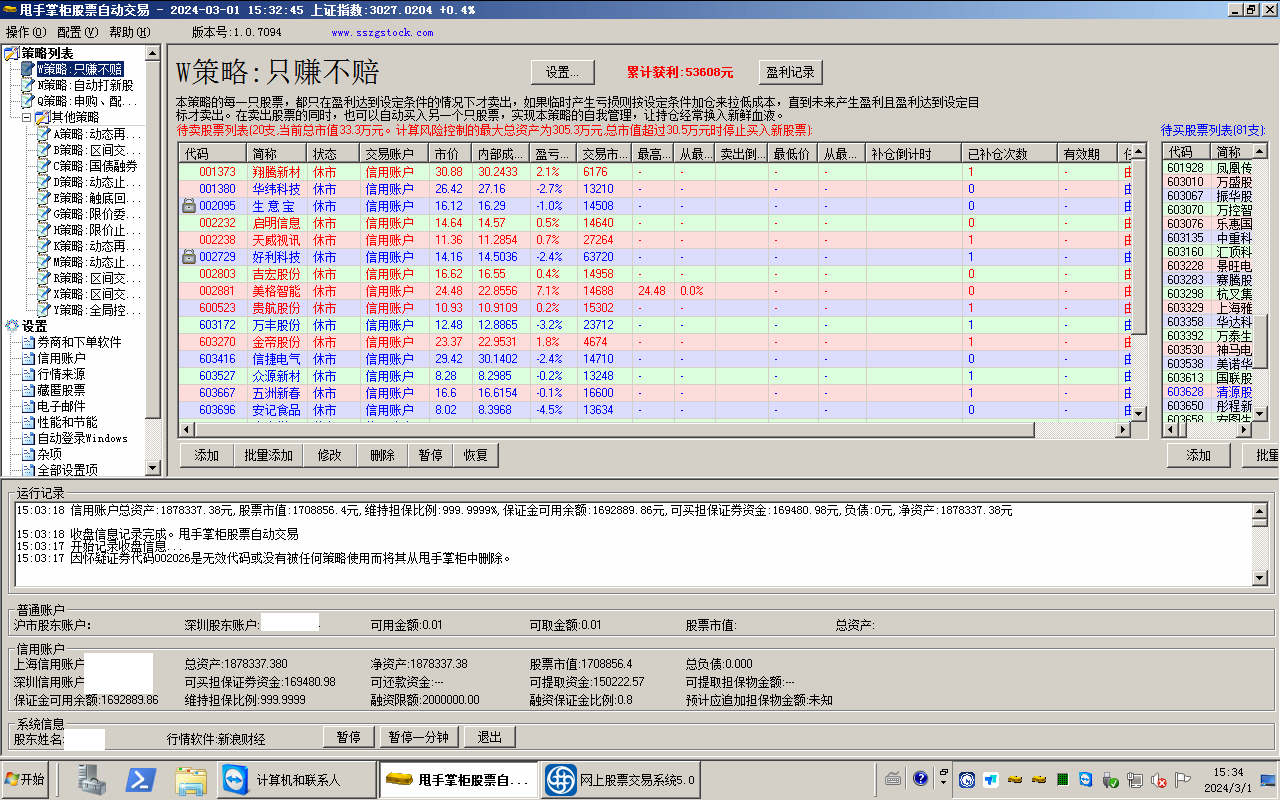This screenshot has width=1280, height=800.
Task: Visit the www.sszgstock.com link
Action: pos(382,32)
